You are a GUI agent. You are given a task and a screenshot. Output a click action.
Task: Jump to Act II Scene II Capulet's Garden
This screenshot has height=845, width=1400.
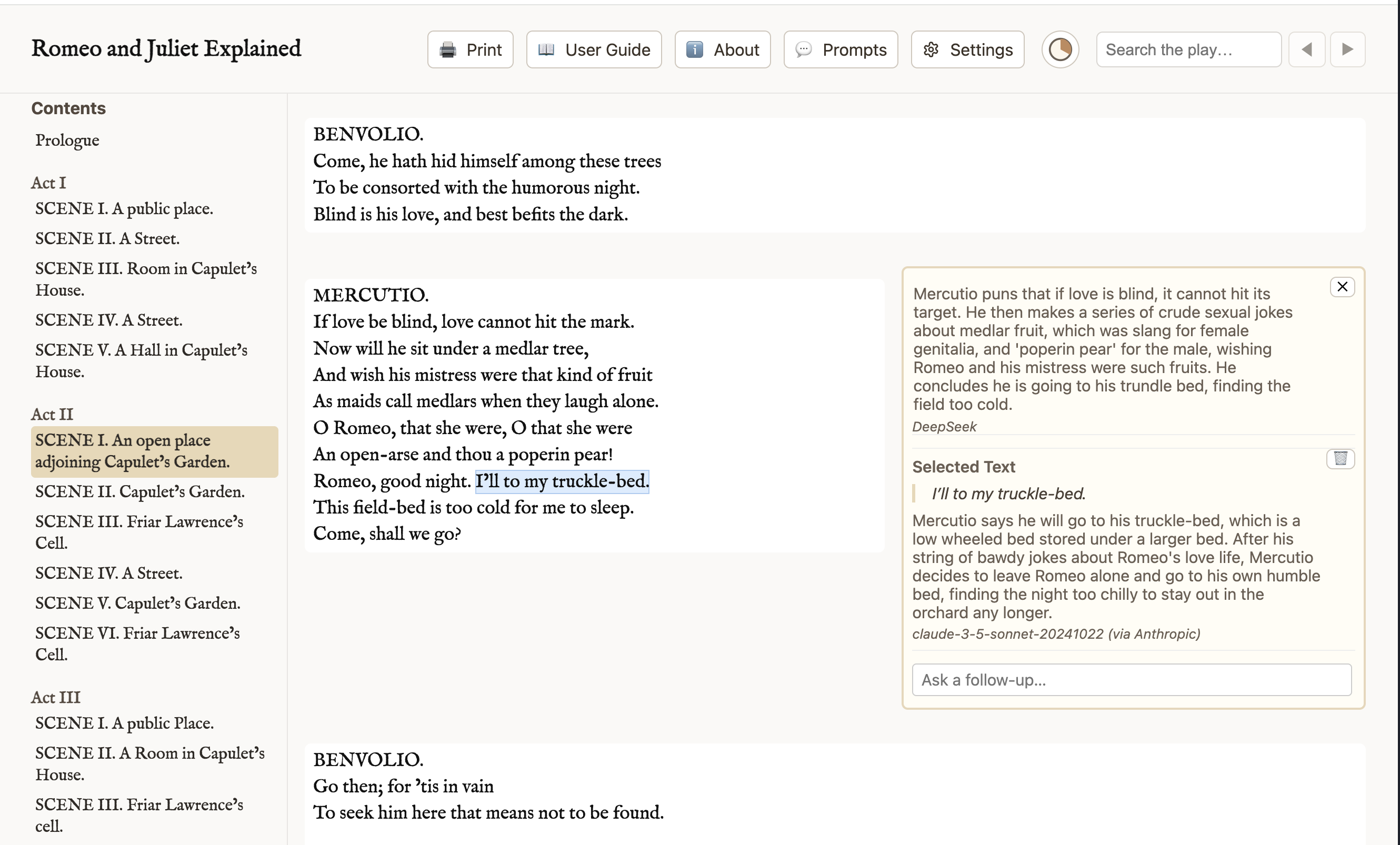tap(140, 492)
